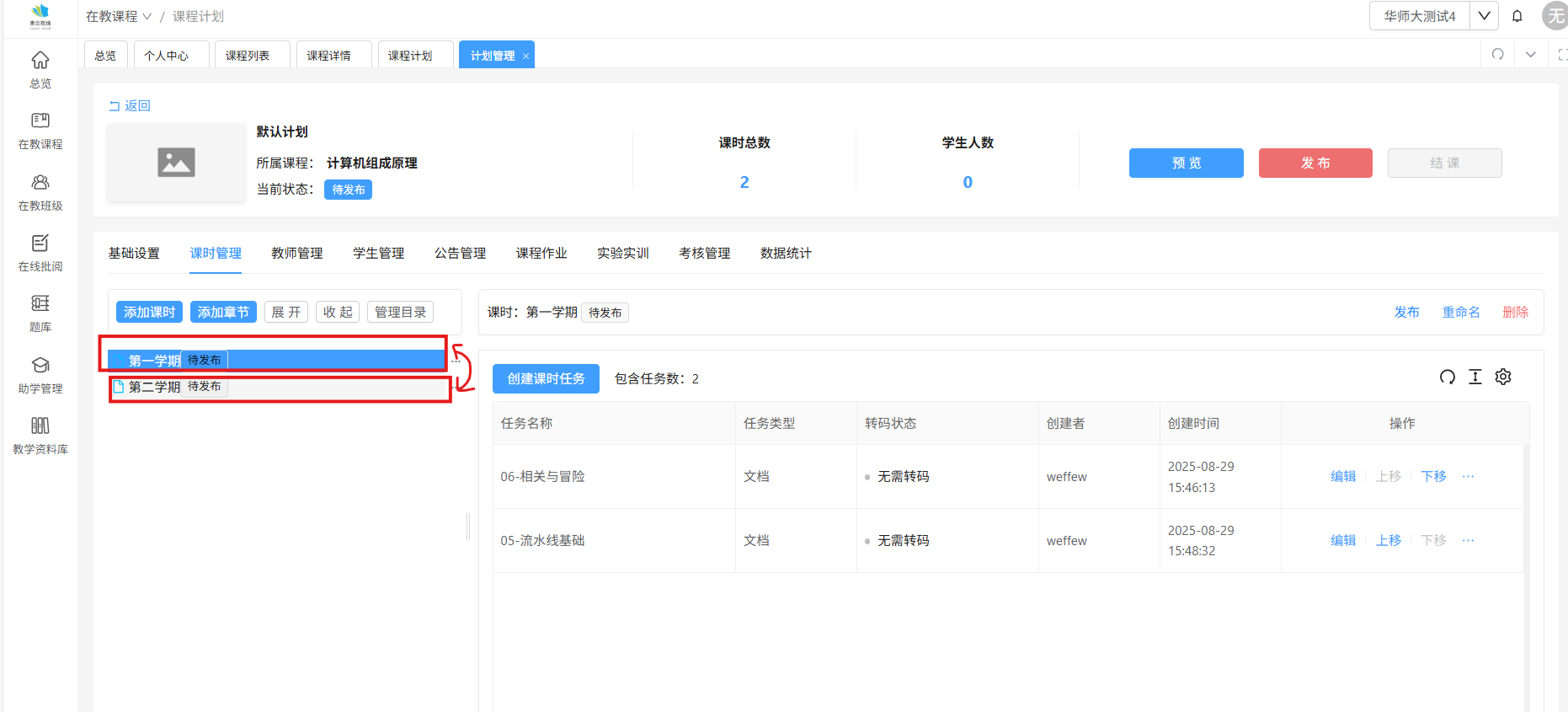Click the plan cover image thumbnail

[176, 163]
